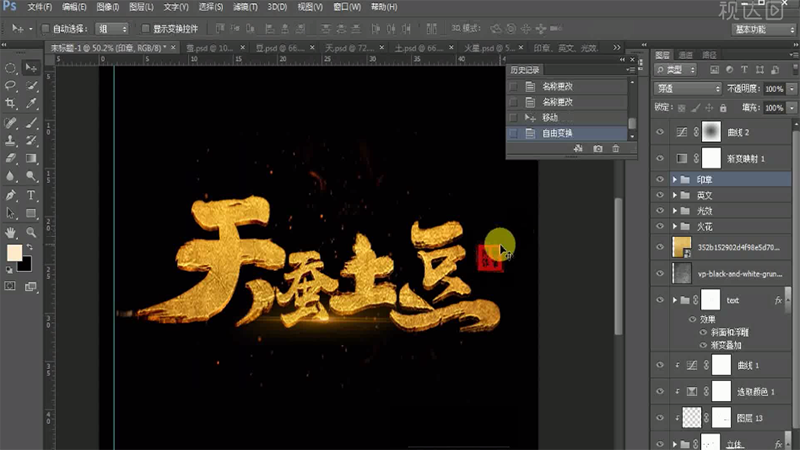Select the Lasso tool
The image size is (800, 450).
coord(10,86)
